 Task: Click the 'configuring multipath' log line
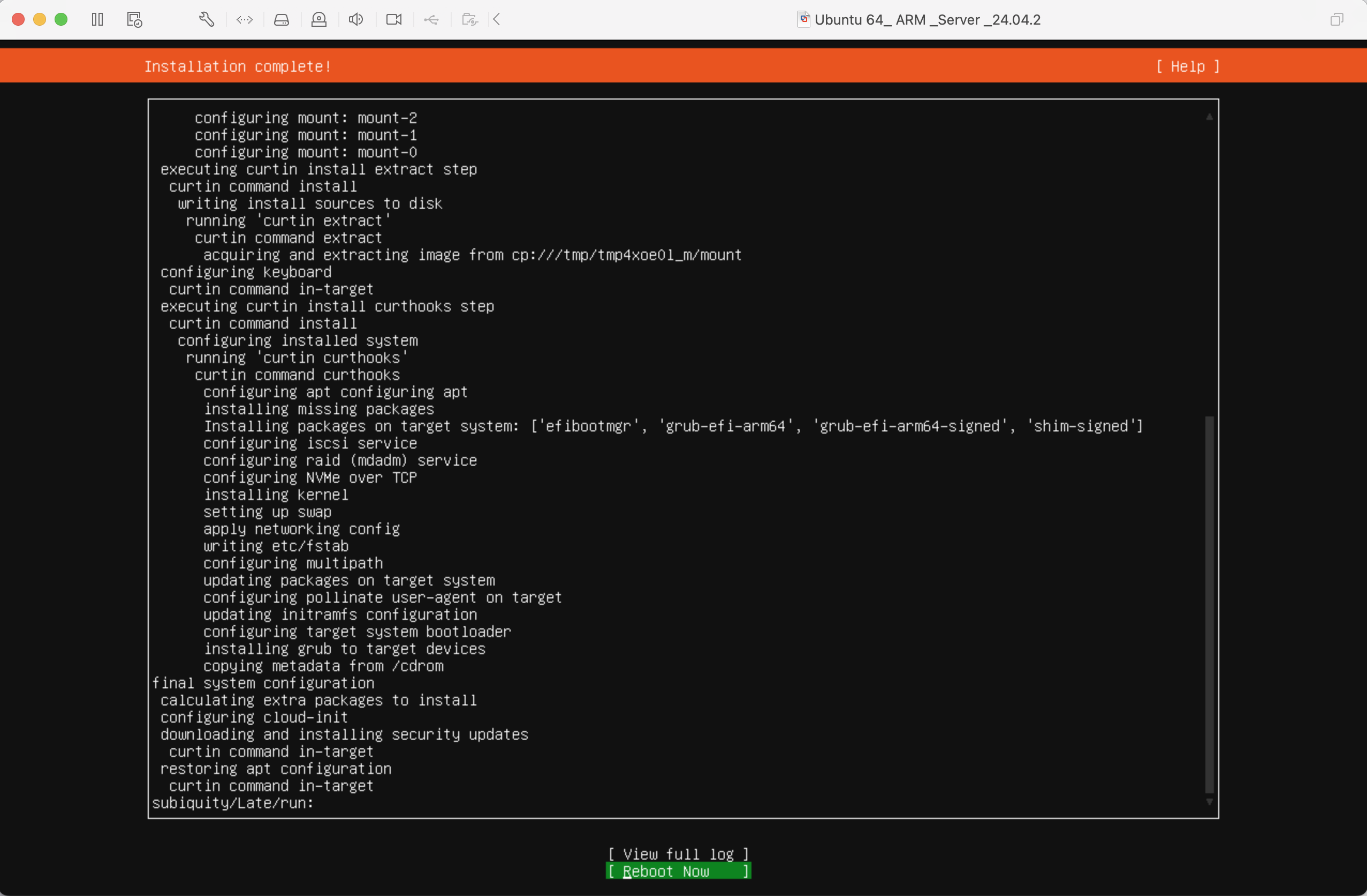[x=293, y=563]
